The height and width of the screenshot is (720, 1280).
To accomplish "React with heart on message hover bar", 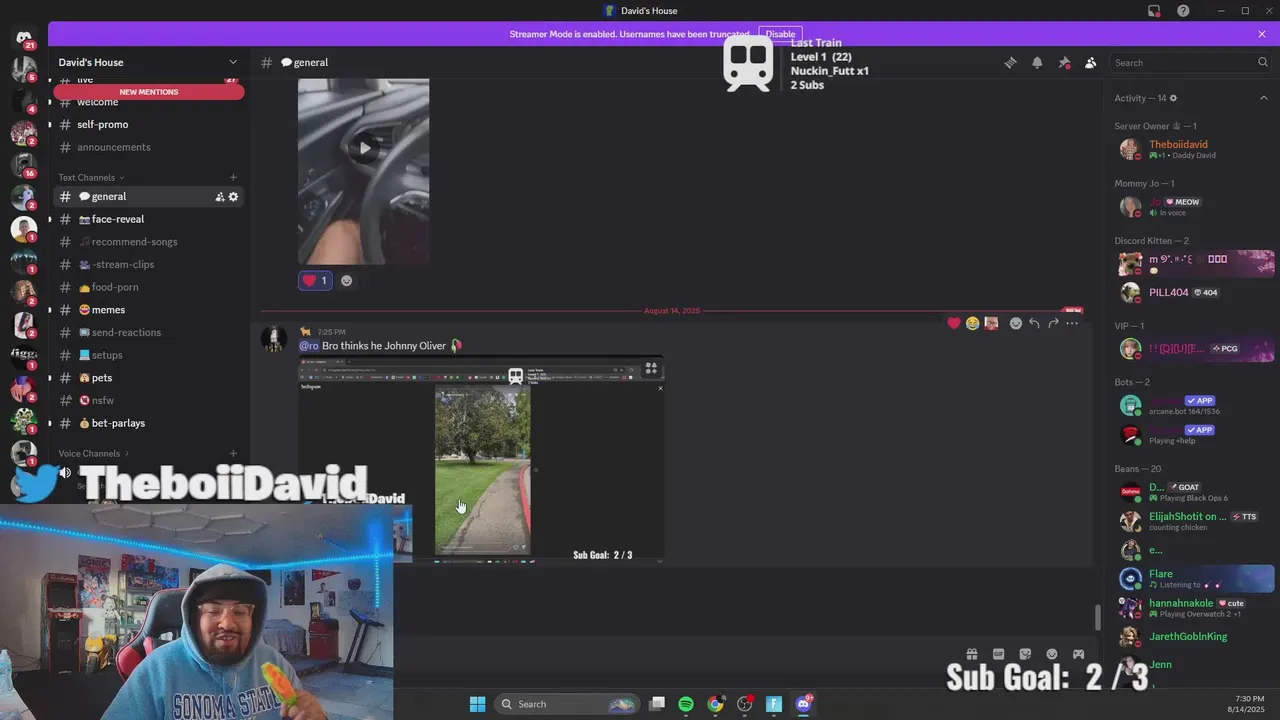I will [x=954, y=323].
